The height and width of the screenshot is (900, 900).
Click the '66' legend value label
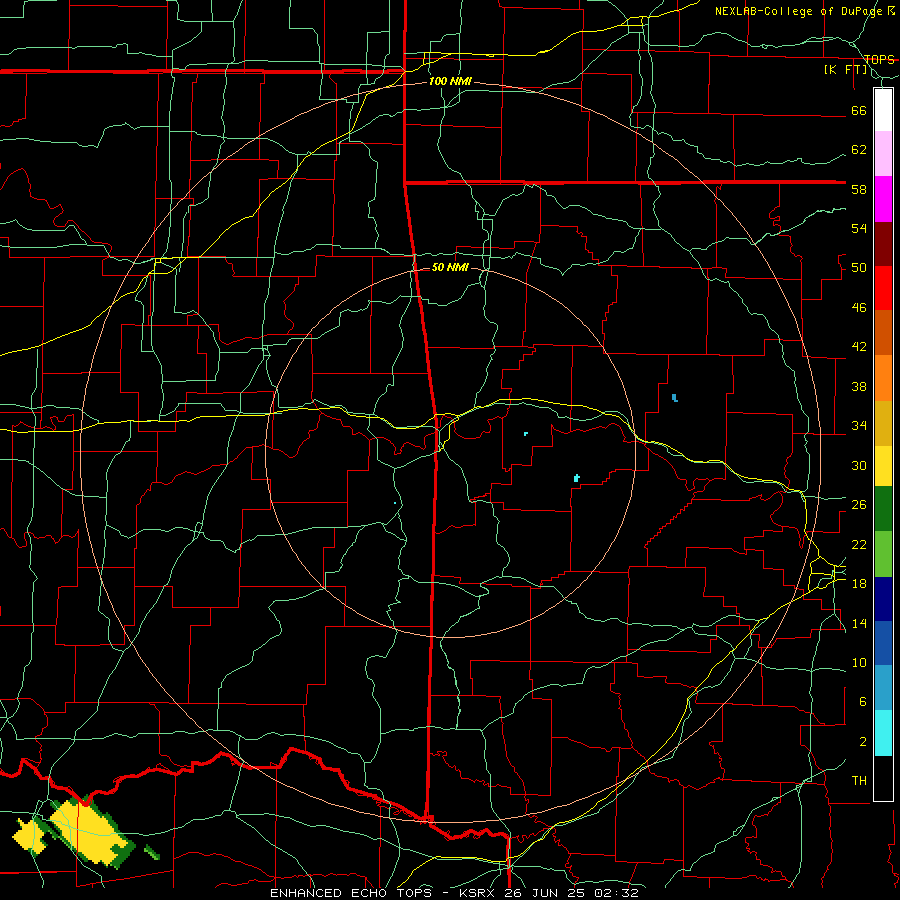[859, 111]
